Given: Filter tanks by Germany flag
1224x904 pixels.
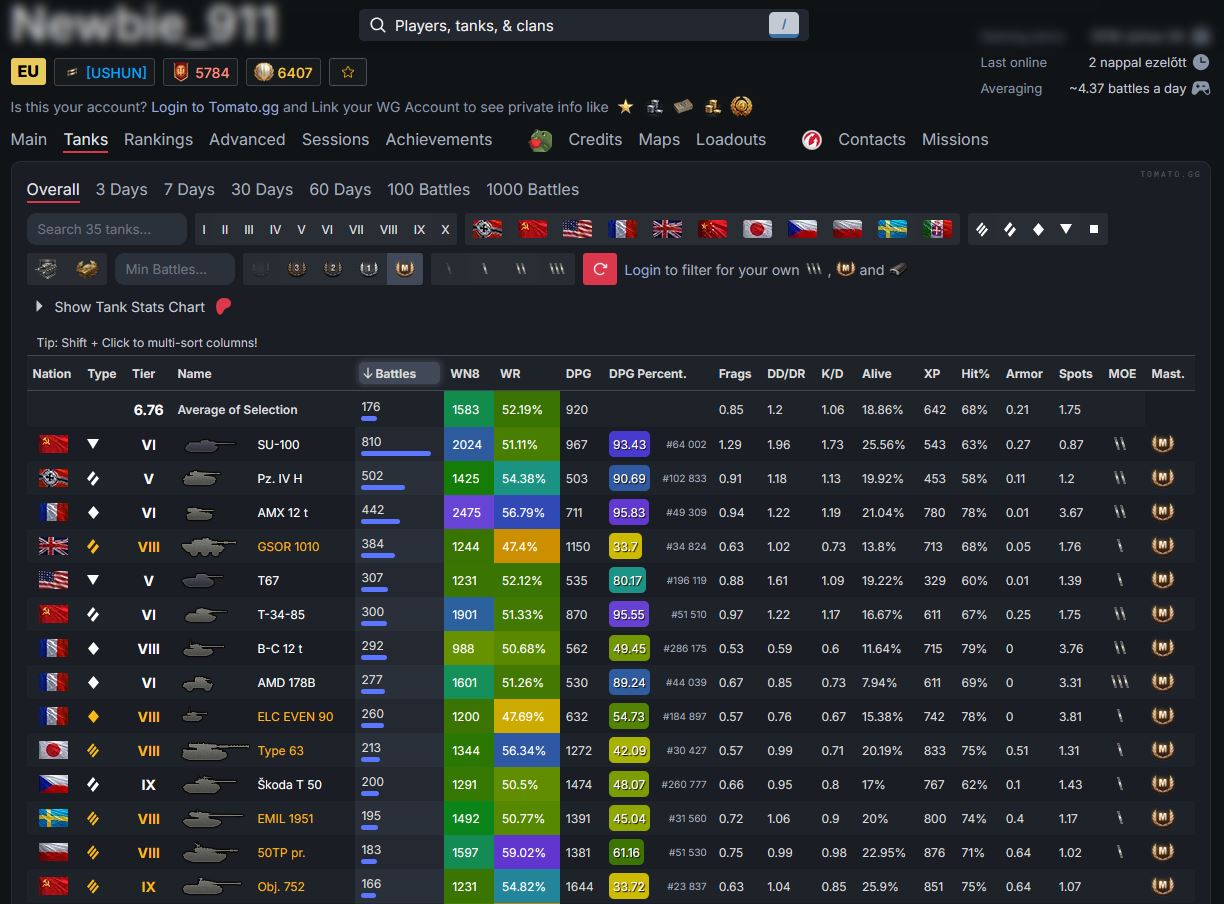Looking at the screenshot, I should tap(488, 229).
